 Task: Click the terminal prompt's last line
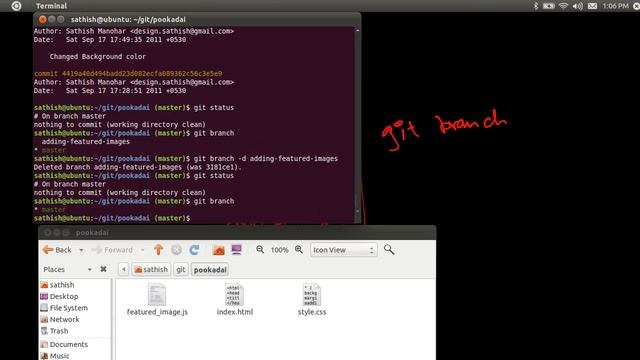click(x=112, y=218)
